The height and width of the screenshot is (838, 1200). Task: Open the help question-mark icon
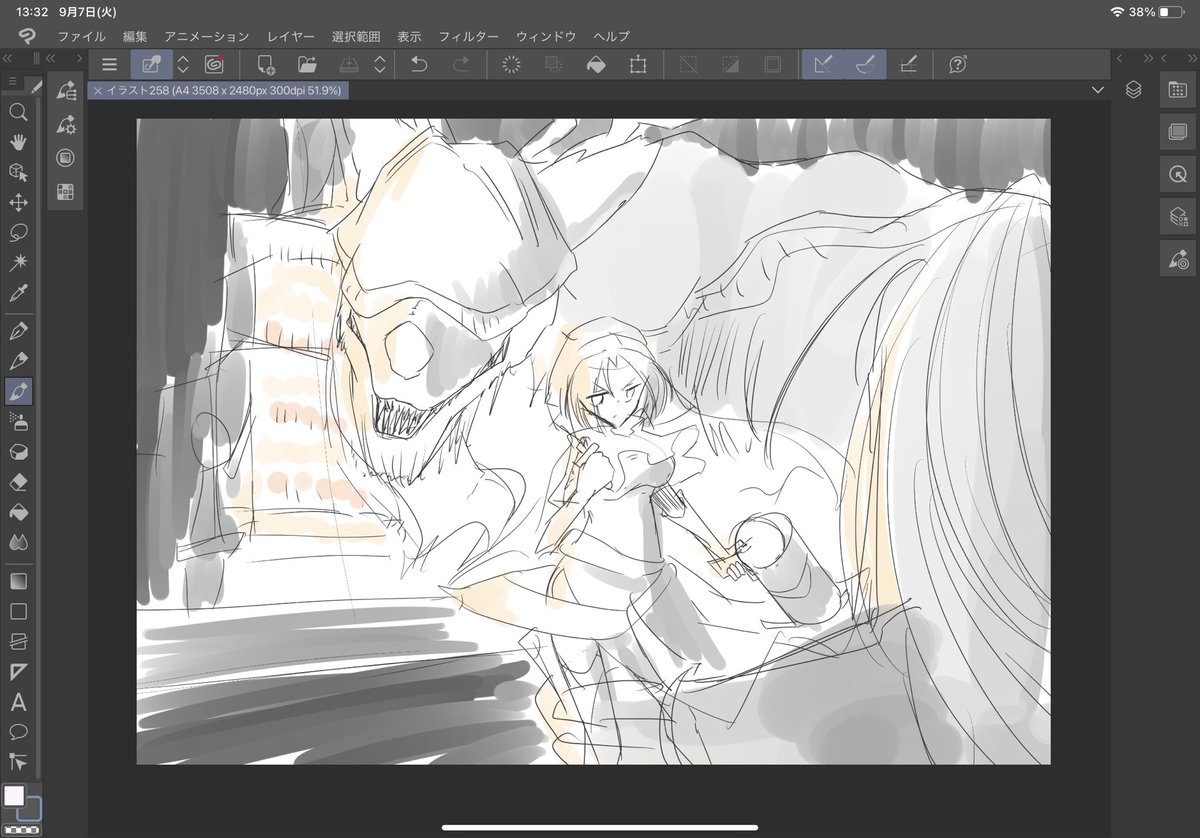957,64
